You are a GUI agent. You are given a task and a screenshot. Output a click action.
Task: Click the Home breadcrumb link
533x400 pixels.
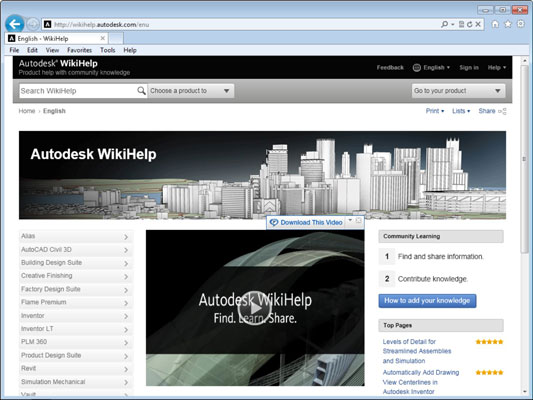pos(27,111)
